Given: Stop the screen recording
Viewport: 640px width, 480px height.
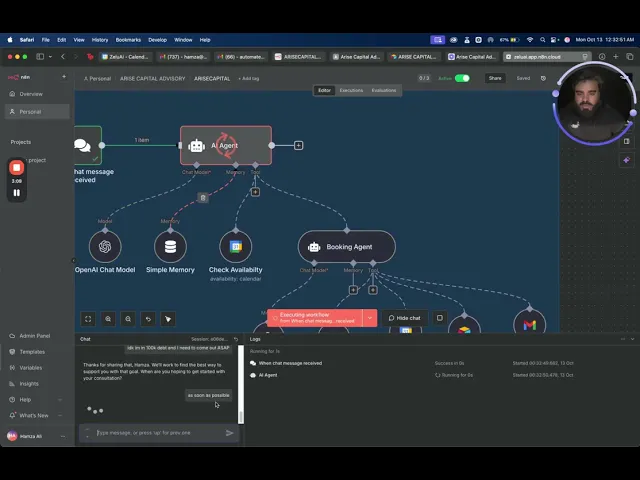Looking at the screenshot, I should 17,168.
